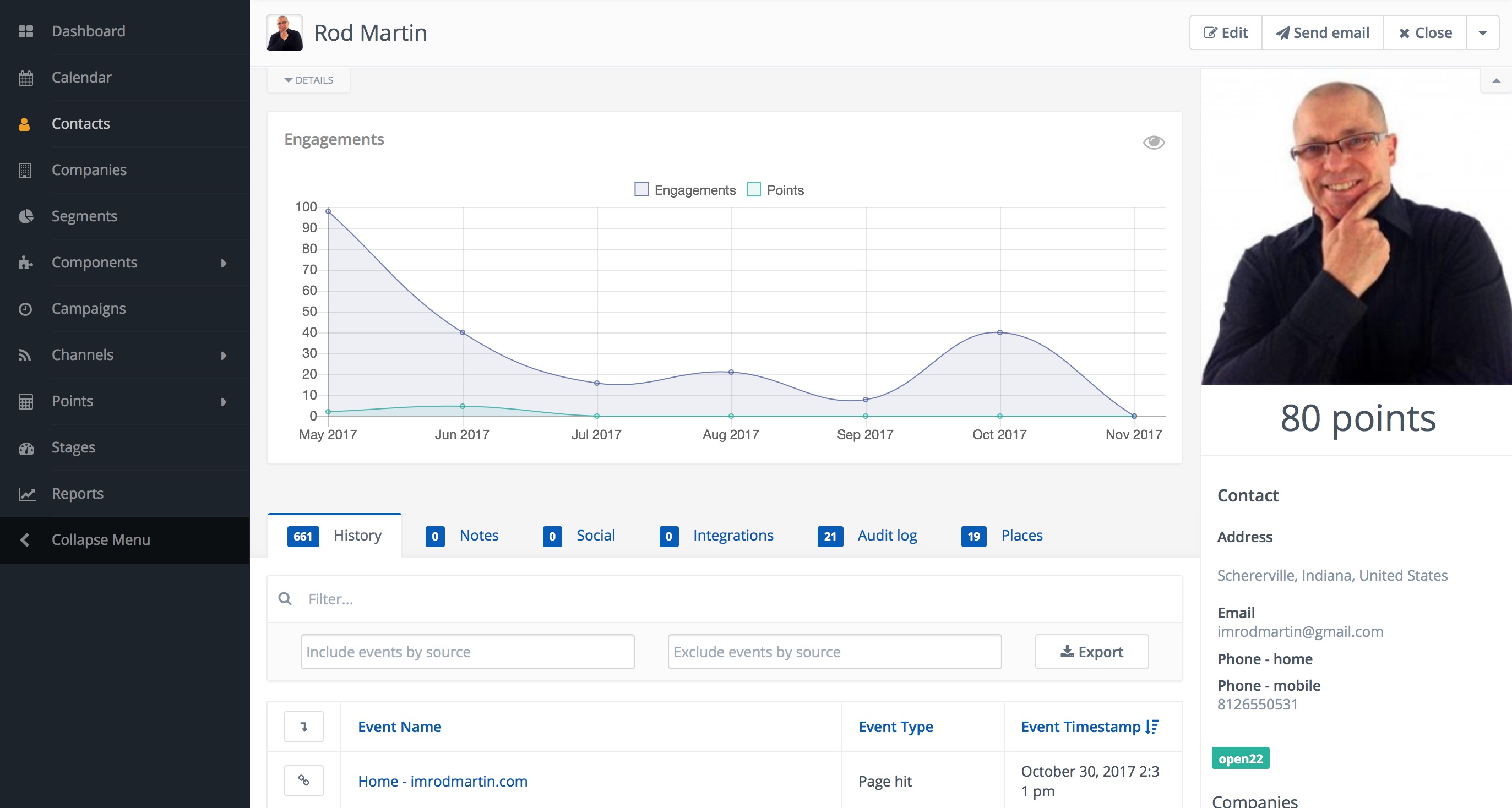The height and width of the screenshot is (808, 1512).
Task: Click the Collapse Menu chevron icon
Action: pos(25,540)
